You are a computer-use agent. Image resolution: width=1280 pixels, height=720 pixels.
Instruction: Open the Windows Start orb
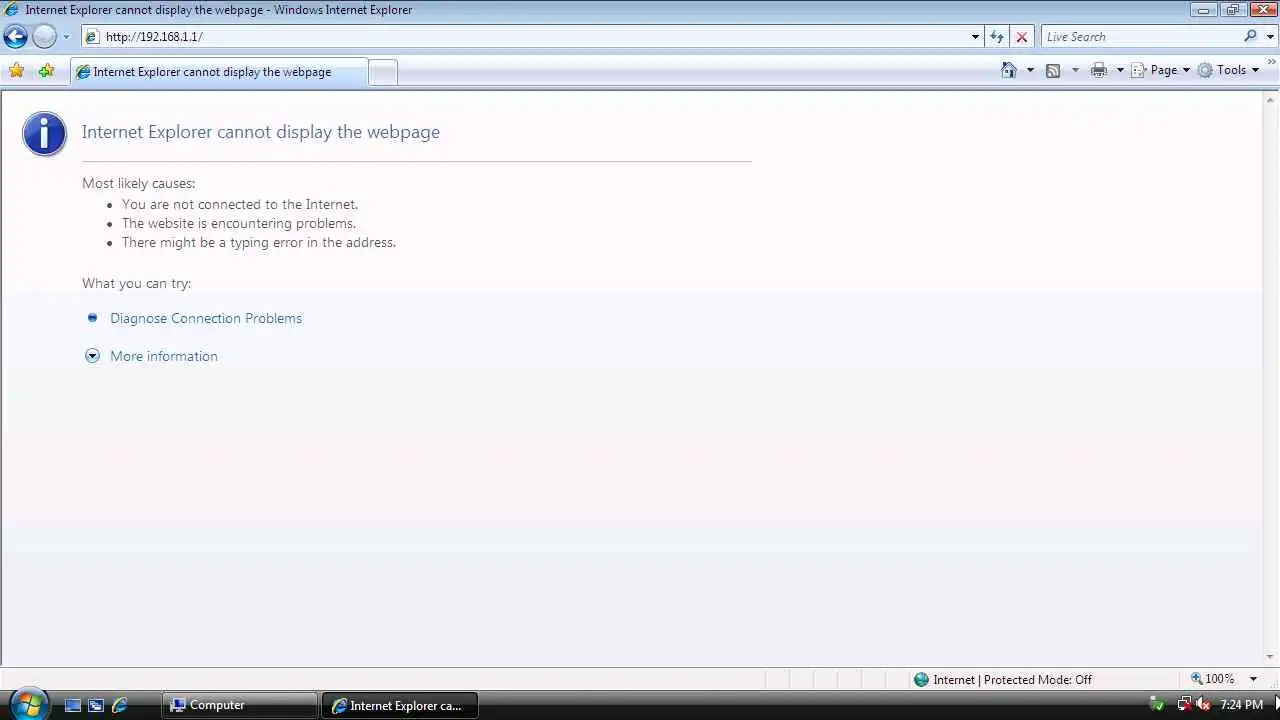click(x=27, y=704)
